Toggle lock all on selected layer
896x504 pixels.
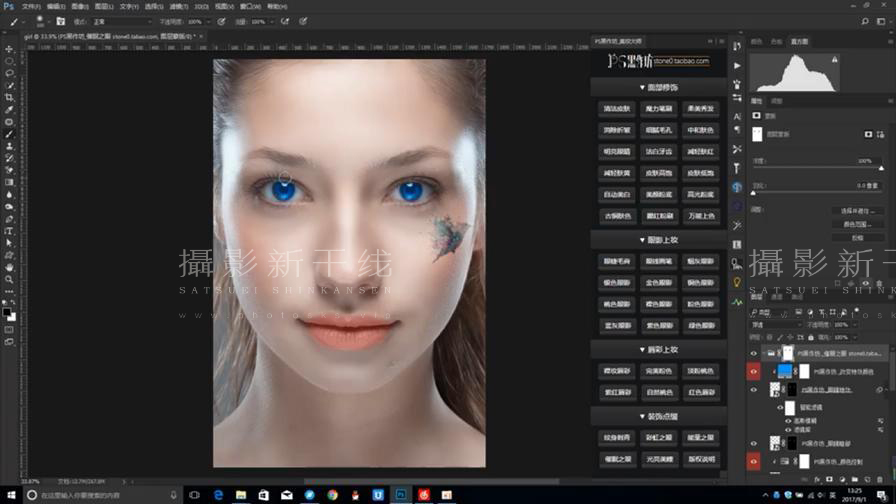(x=811, y=338)
